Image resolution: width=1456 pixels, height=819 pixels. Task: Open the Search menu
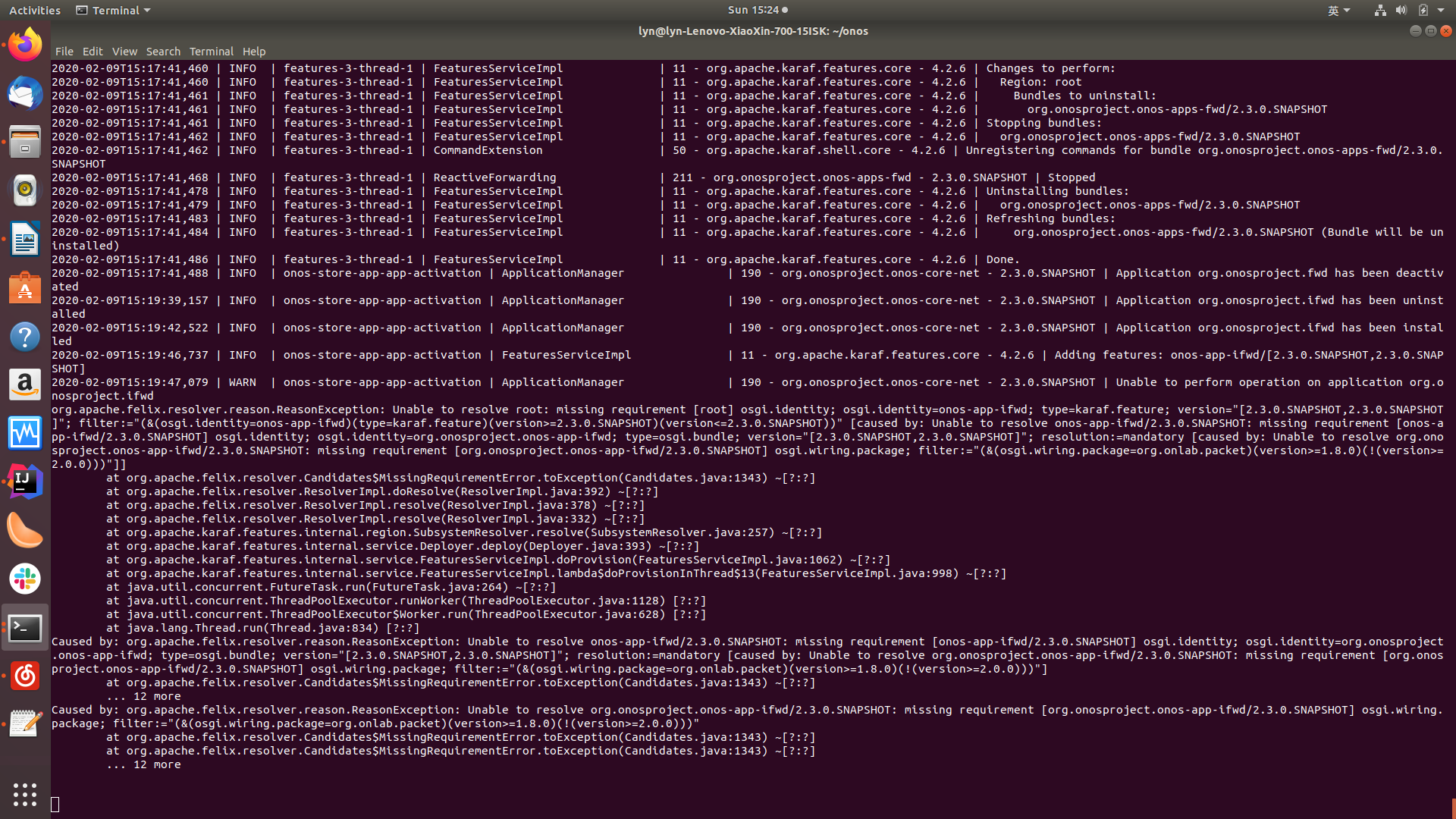click(x=163, y=52)
